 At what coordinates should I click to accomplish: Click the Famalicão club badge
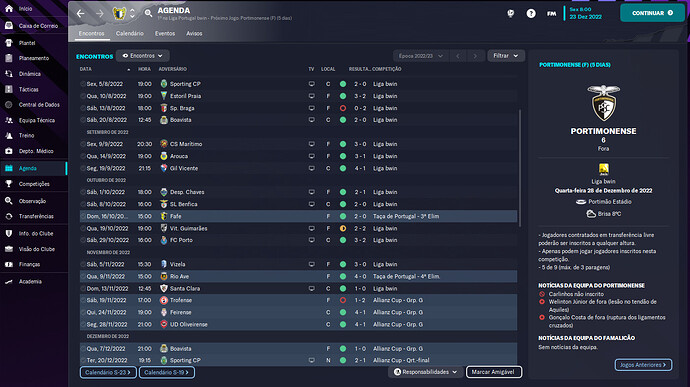(x=119, y=14)
